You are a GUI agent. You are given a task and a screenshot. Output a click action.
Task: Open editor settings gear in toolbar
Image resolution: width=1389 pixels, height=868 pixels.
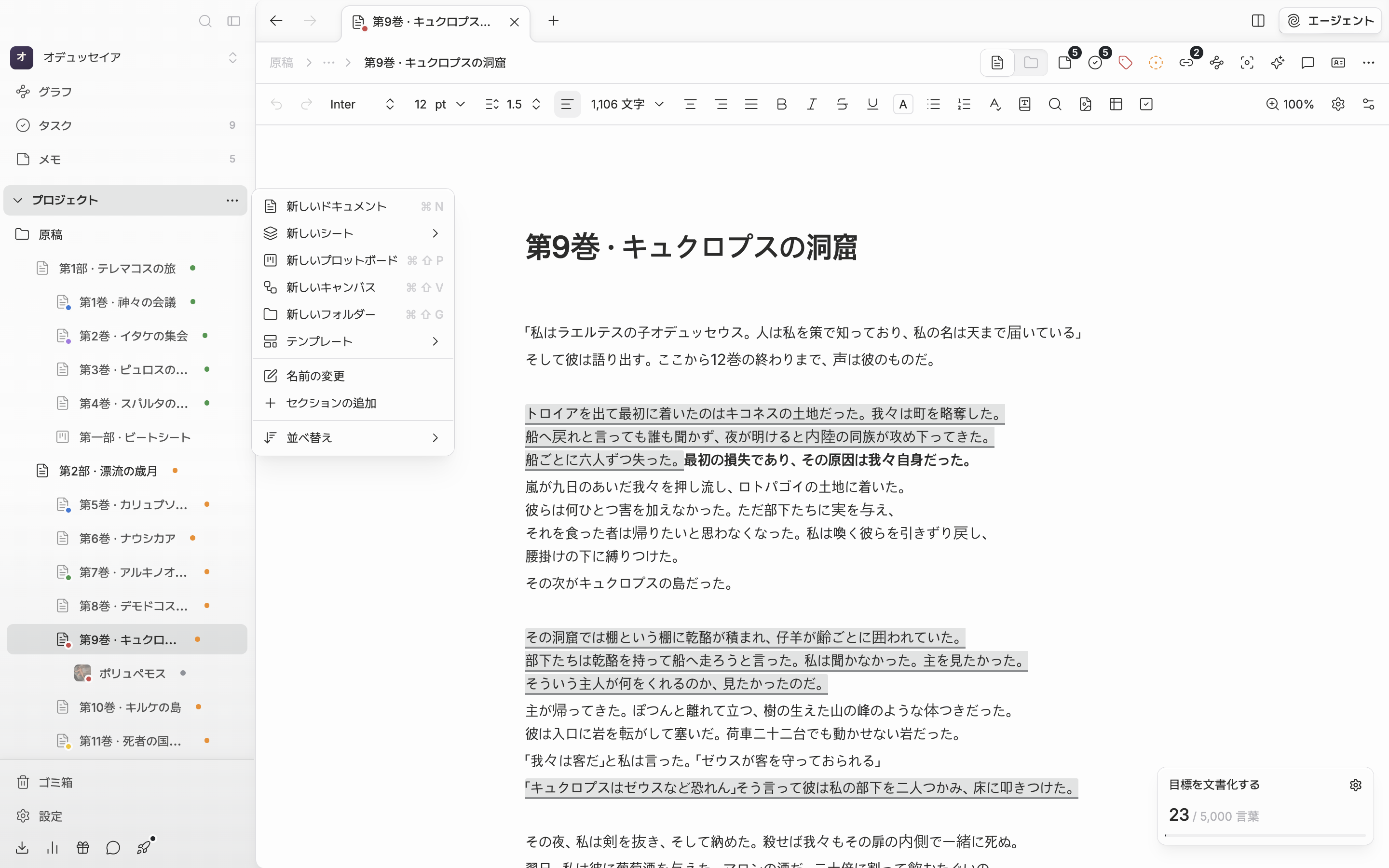point(1338,104)
